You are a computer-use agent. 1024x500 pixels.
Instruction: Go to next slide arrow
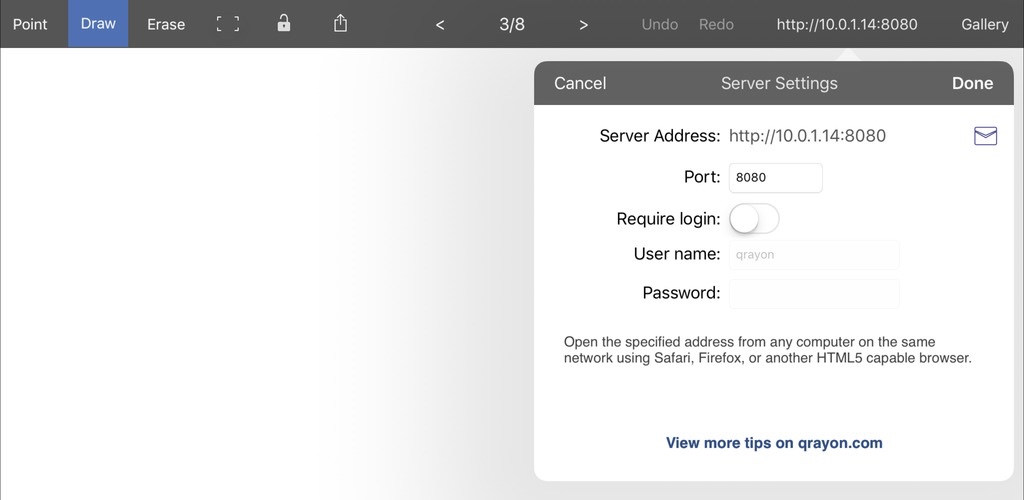pos(584,25)
